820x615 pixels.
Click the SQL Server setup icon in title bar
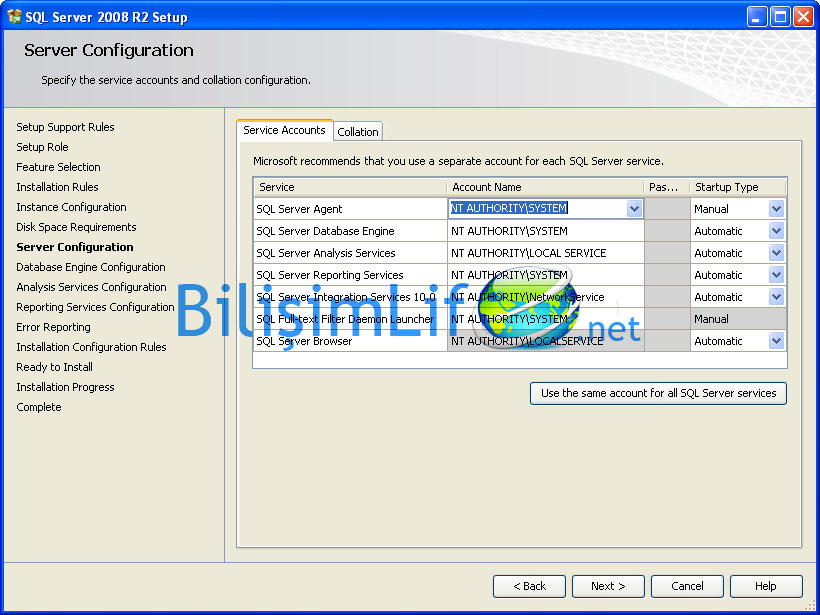tap(14, 17)
